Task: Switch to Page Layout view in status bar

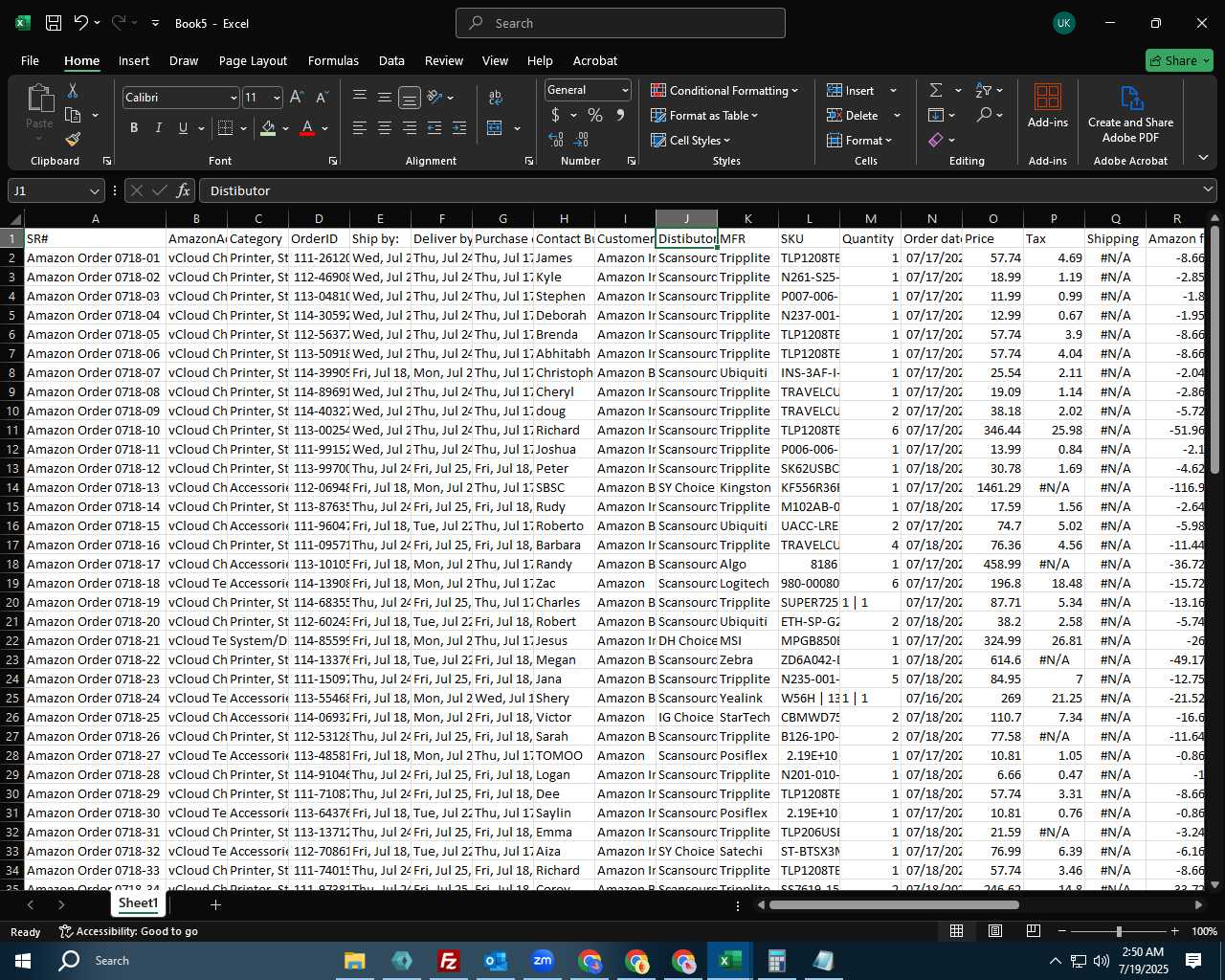Action: (x=995, y=931)
